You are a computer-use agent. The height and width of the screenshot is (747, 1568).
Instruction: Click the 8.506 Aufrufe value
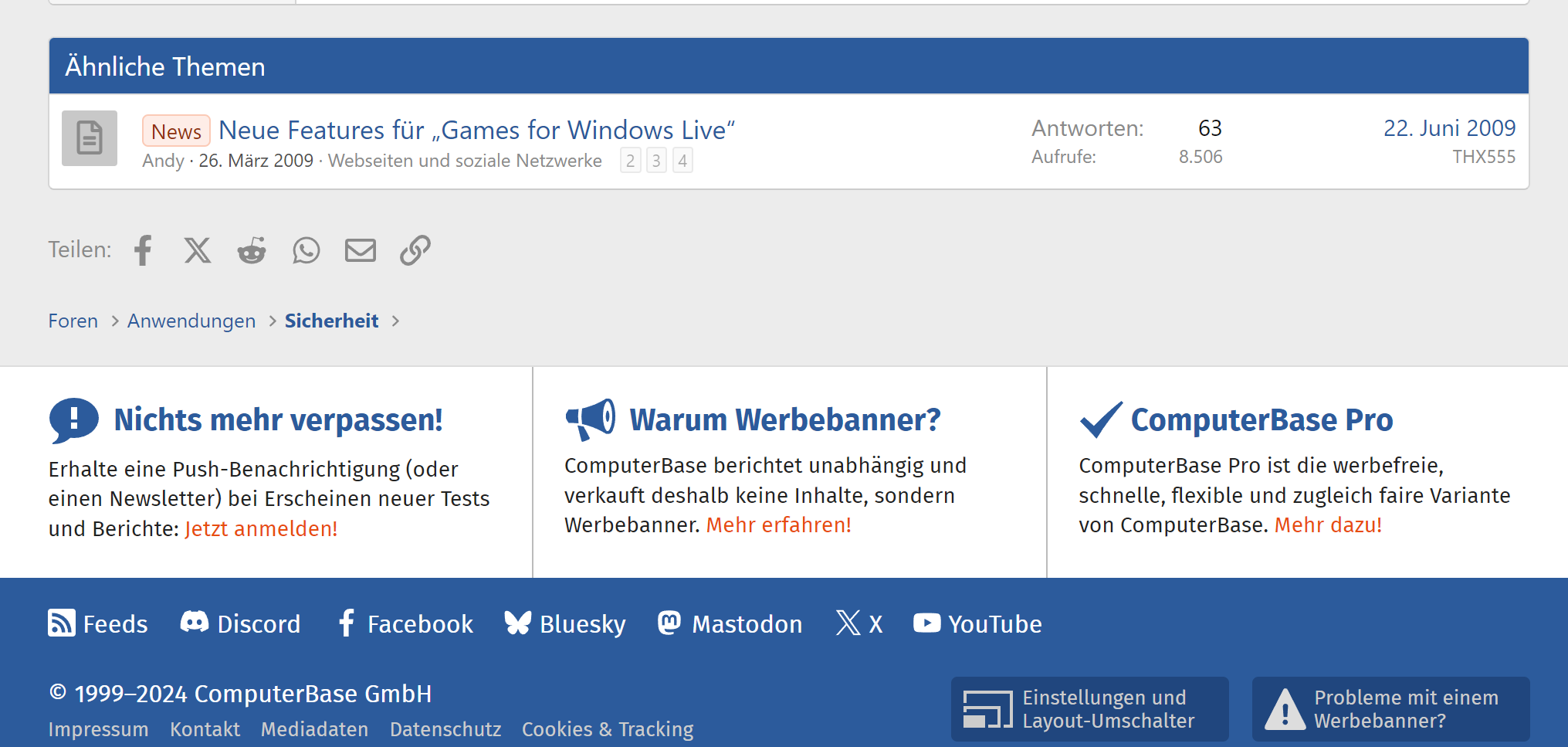pyautogui.click(x=1201, y=157)
